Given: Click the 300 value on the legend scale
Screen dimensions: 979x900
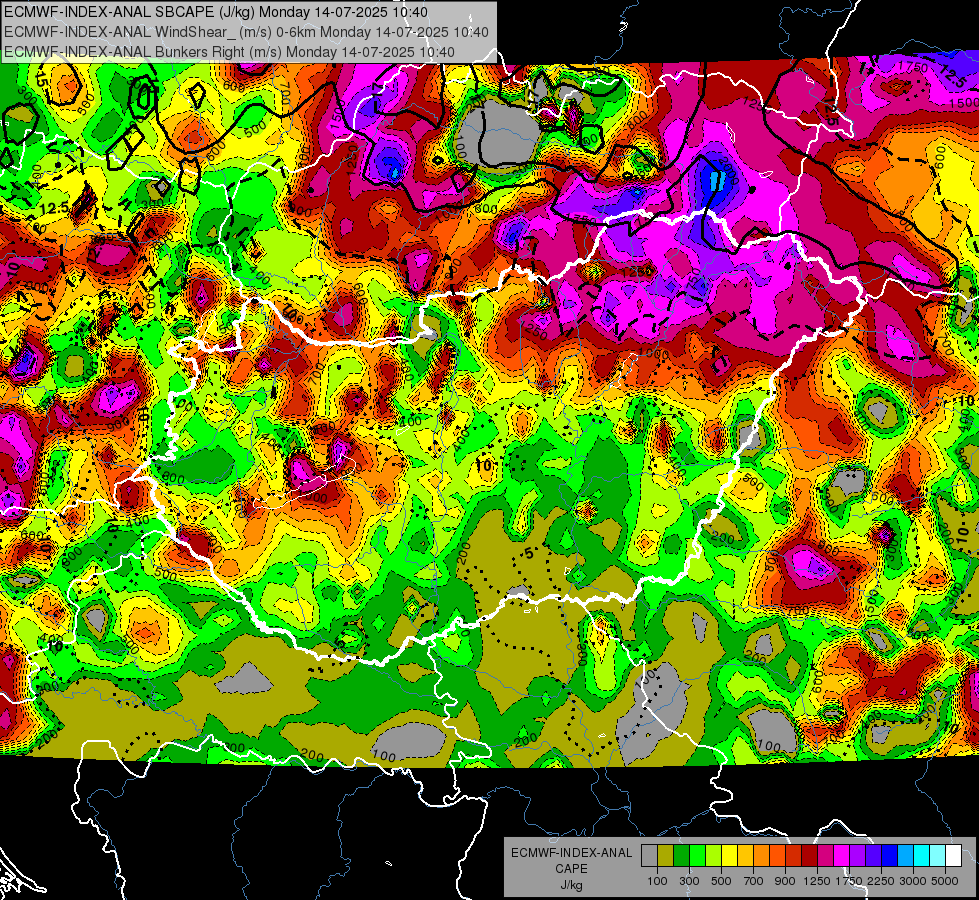Looking at the screenshot, I should tap(689, 881).
